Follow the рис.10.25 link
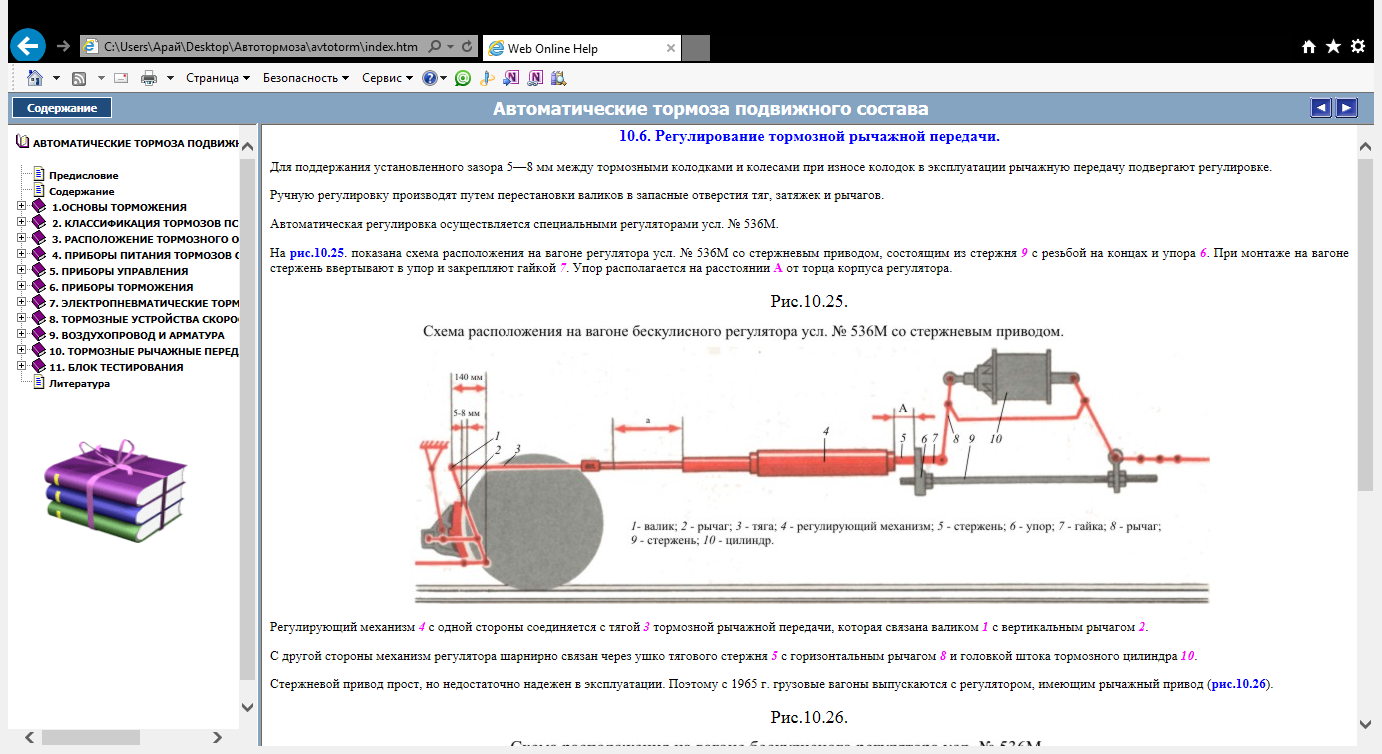 [316, 254]
